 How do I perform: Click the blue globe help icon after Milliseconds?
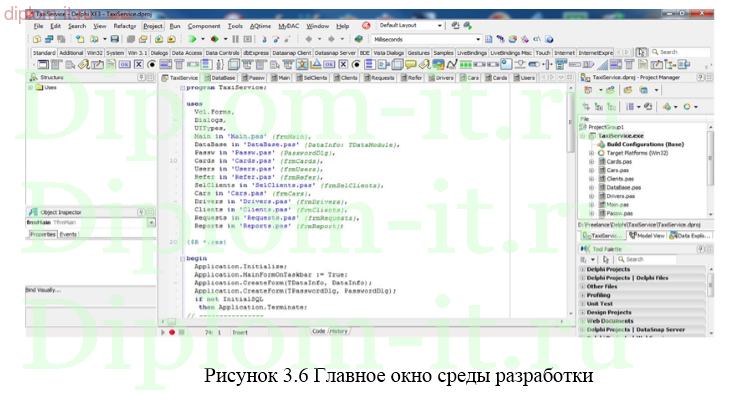click(x=550, y=39)
